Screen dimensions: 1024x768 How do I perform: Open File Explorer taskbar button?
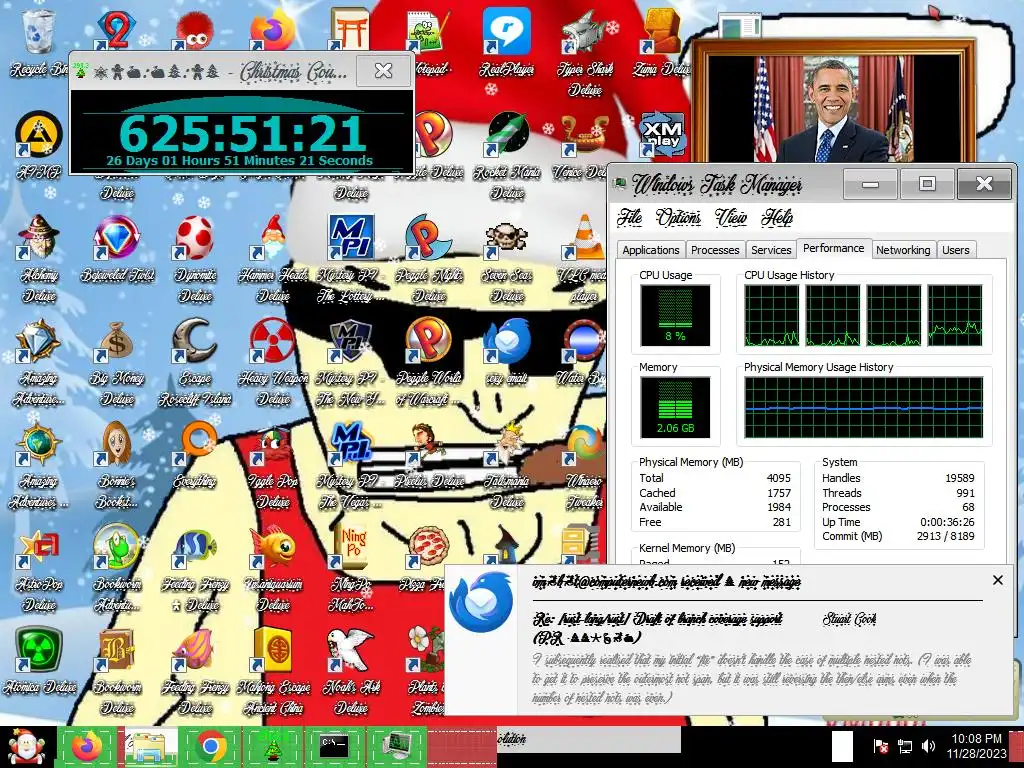(152, 746)
